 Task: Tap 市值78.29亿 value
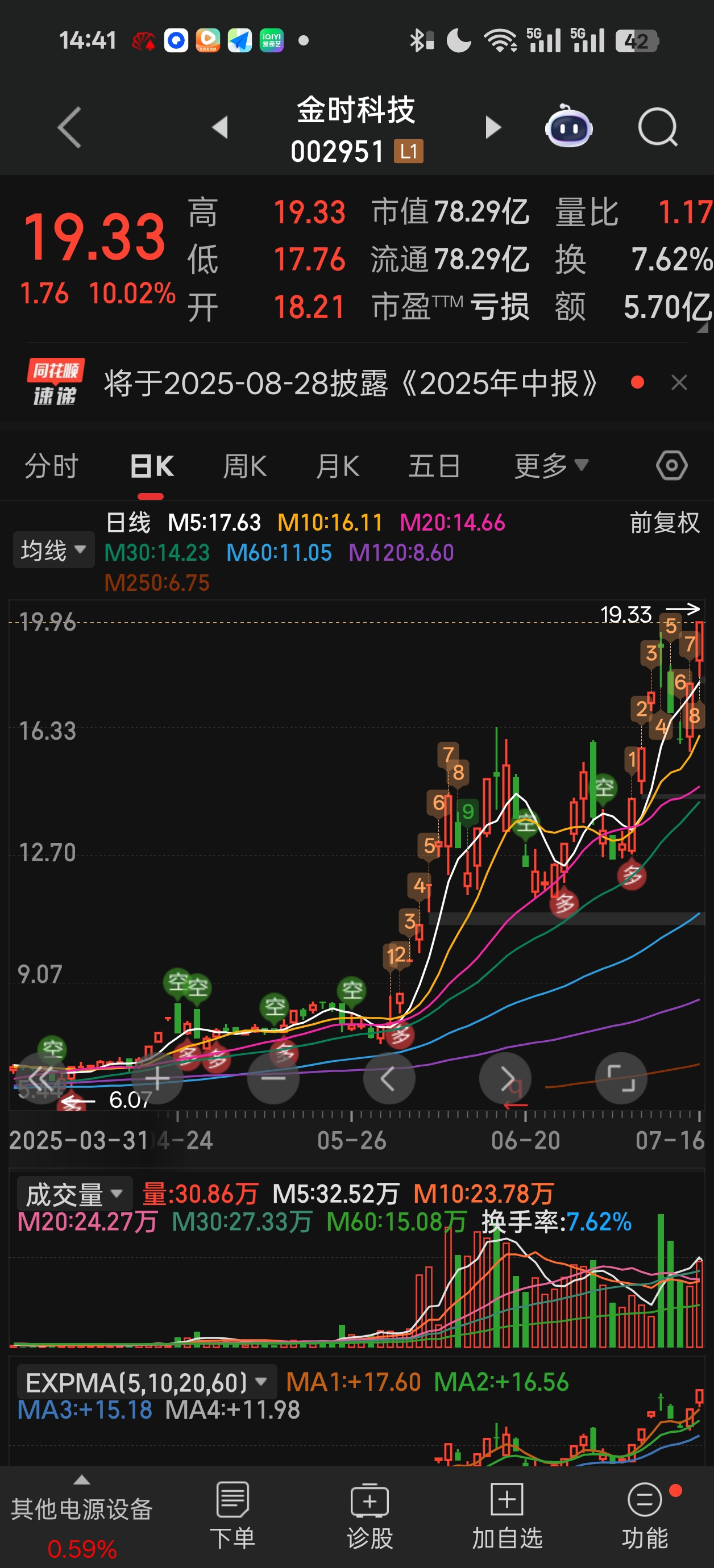click(x=450, y=212)
